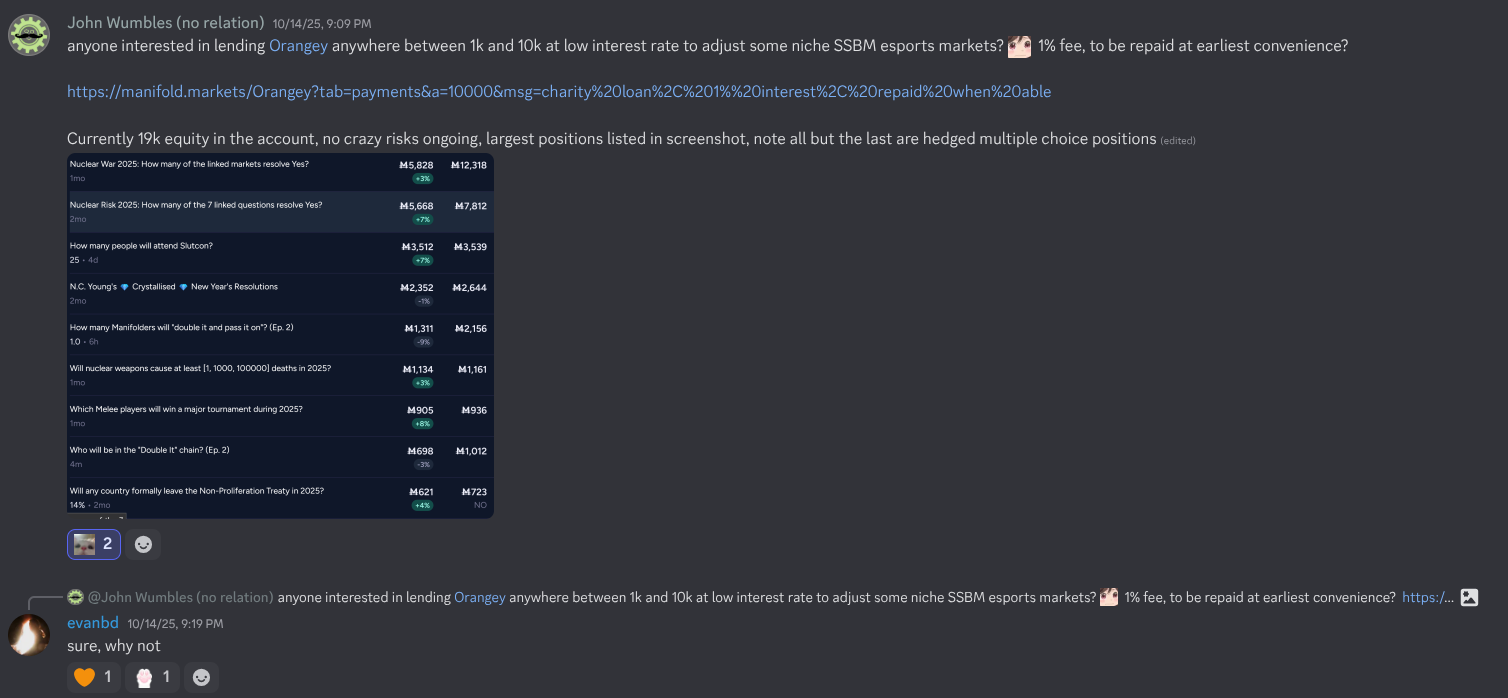Add a reaction to John Wumbles' message
Image resolution: width=1508 pixels, height=698 pixels.
143,544
